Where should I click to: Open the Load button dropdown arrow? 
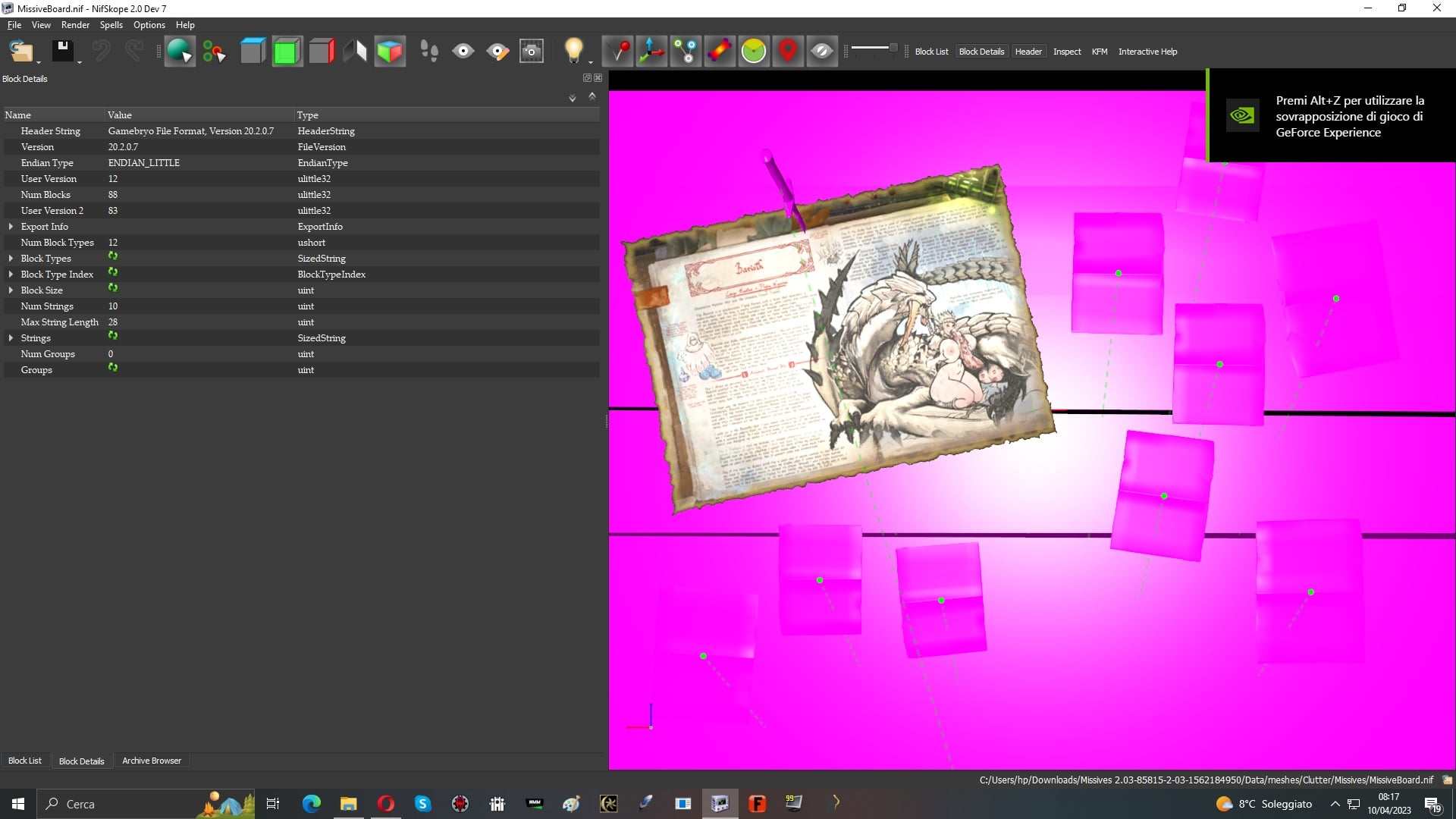click(x=39, y=62)
